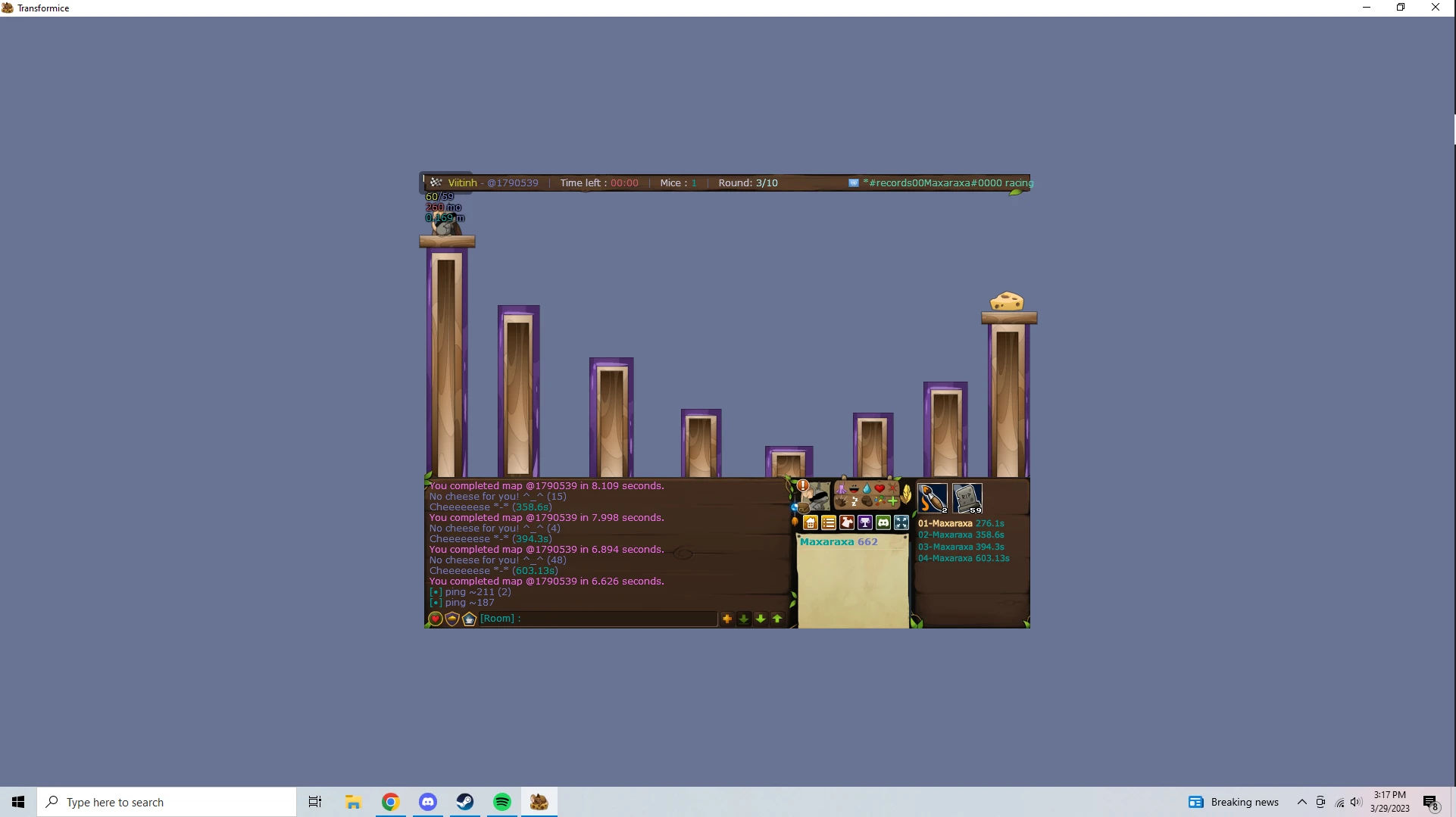This screenshot has height=817, width=1456.
Task: Click the 'completed map in 6.626 seconds' message
Action: (x=546, y=582)
